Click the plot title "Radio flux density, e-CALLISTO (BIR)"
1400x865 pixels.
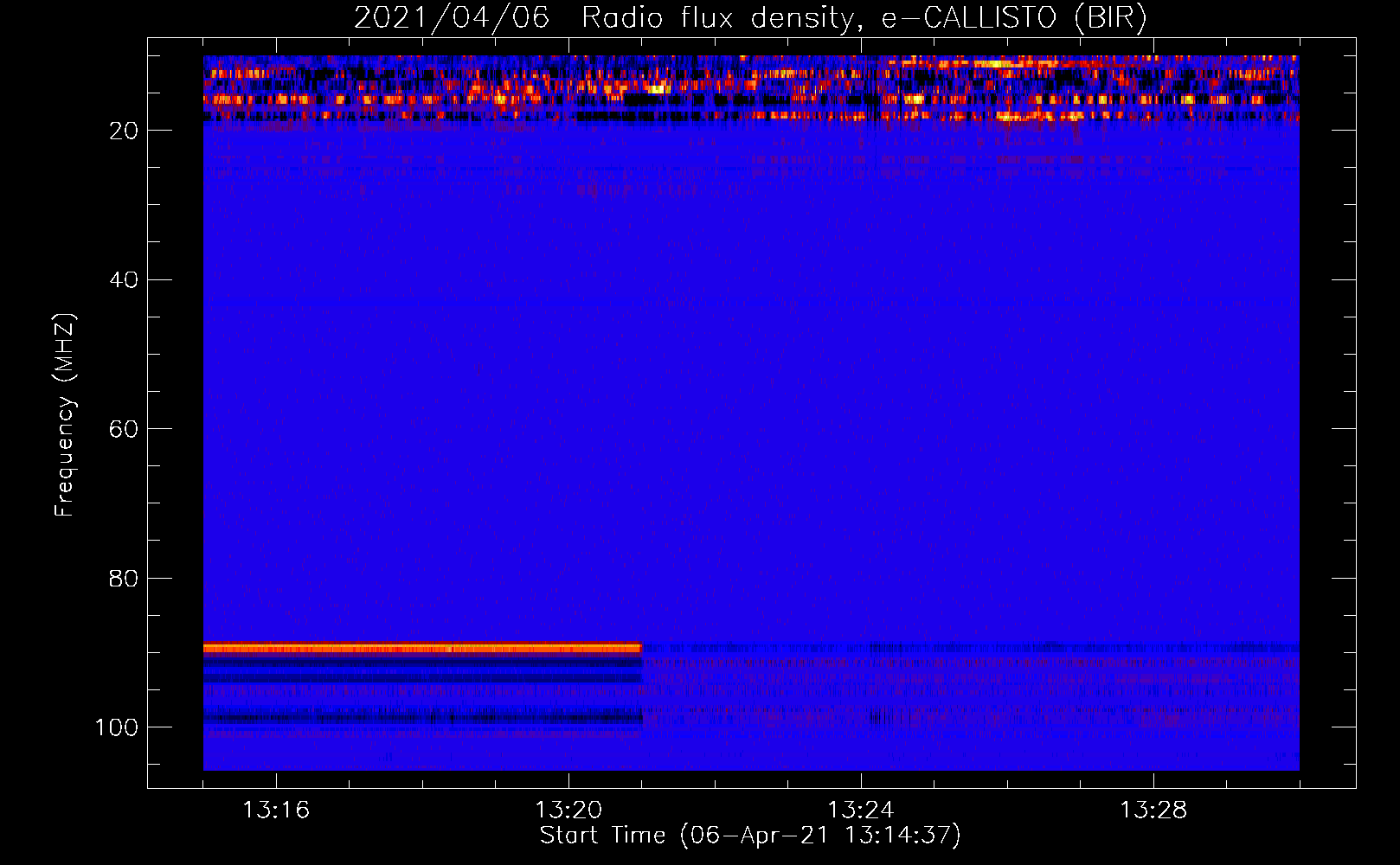tap(864, 17)
